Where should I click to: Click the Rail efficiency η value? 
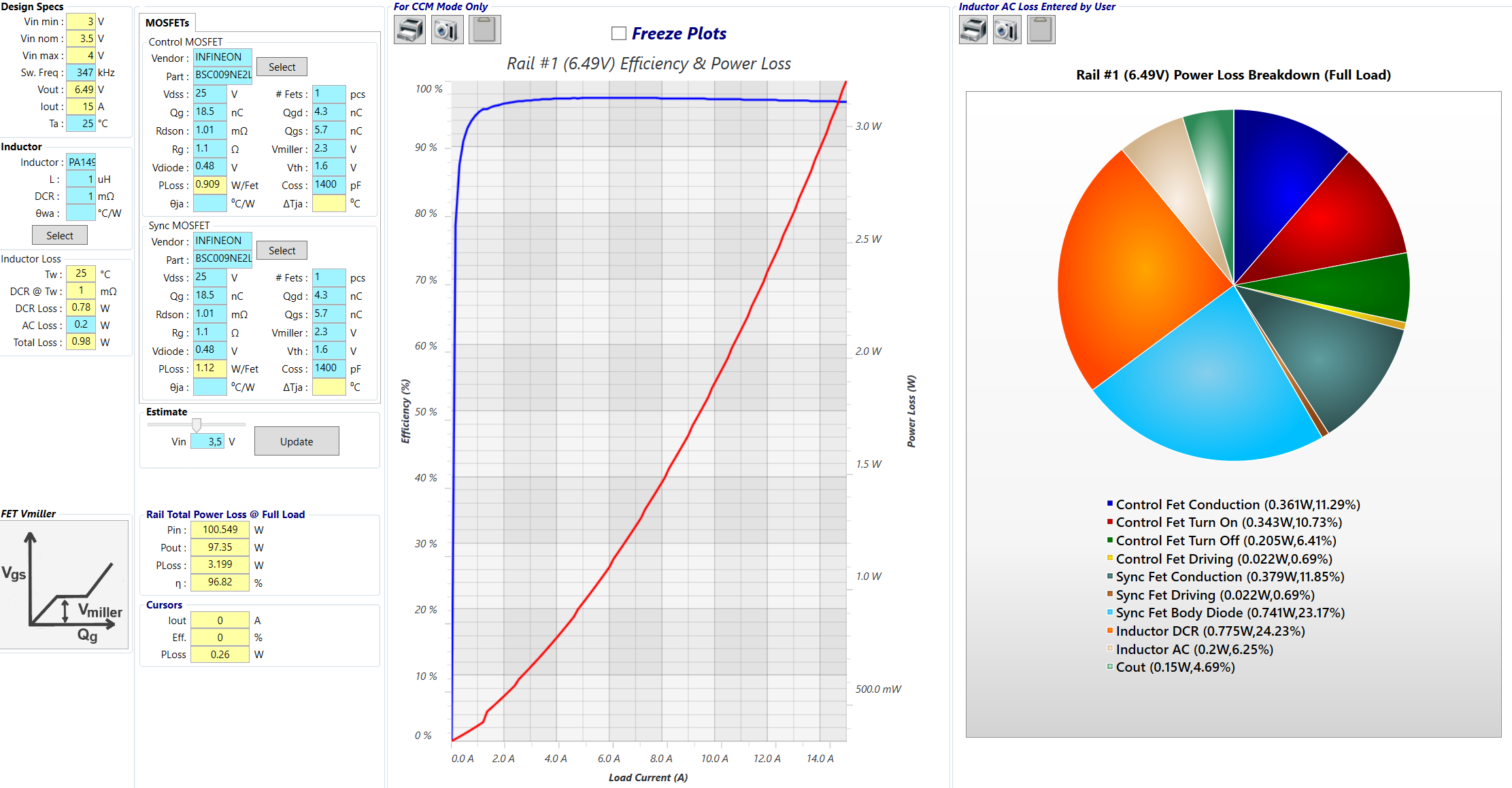220,583
